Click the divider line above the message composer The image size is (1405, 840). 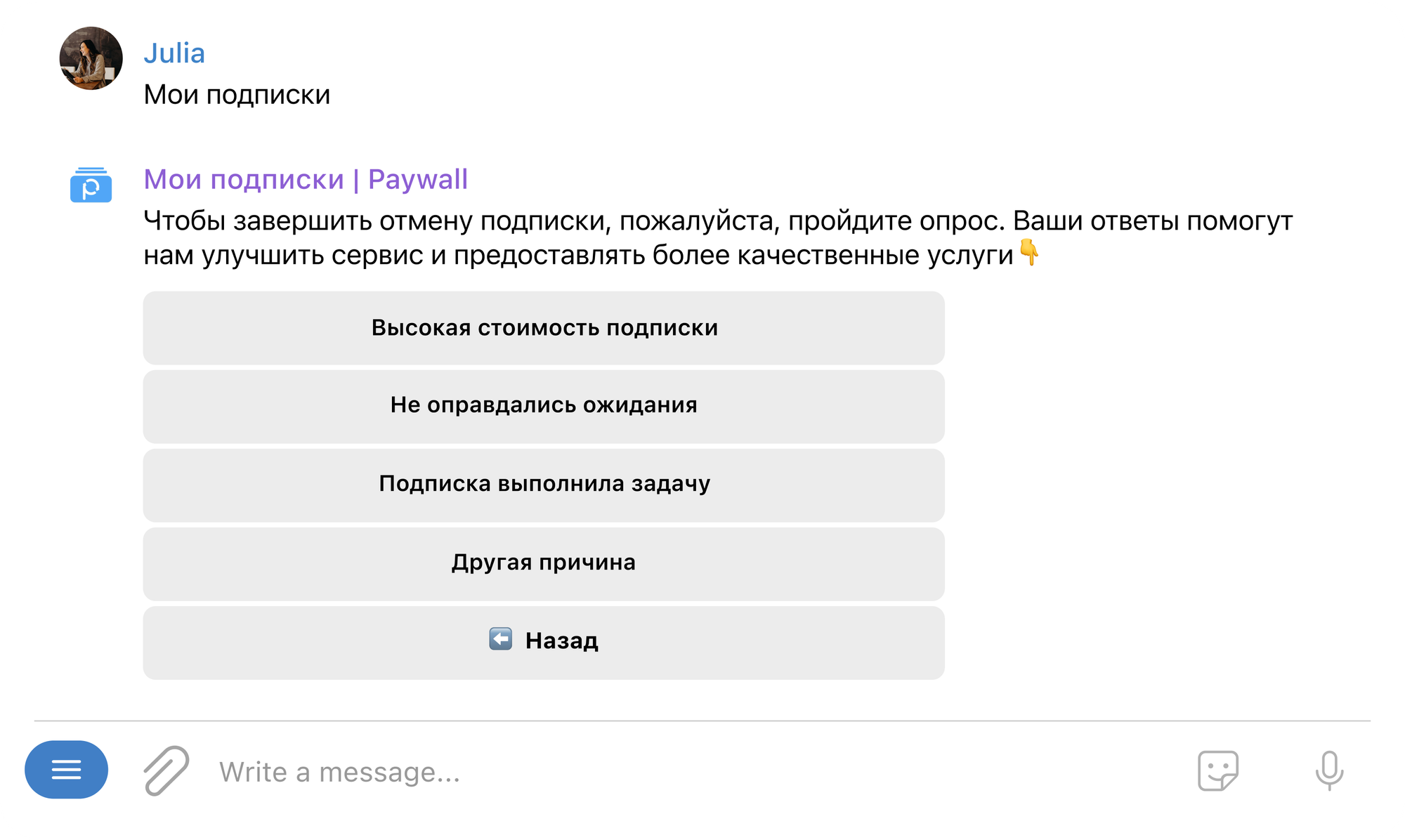[702, 721]
